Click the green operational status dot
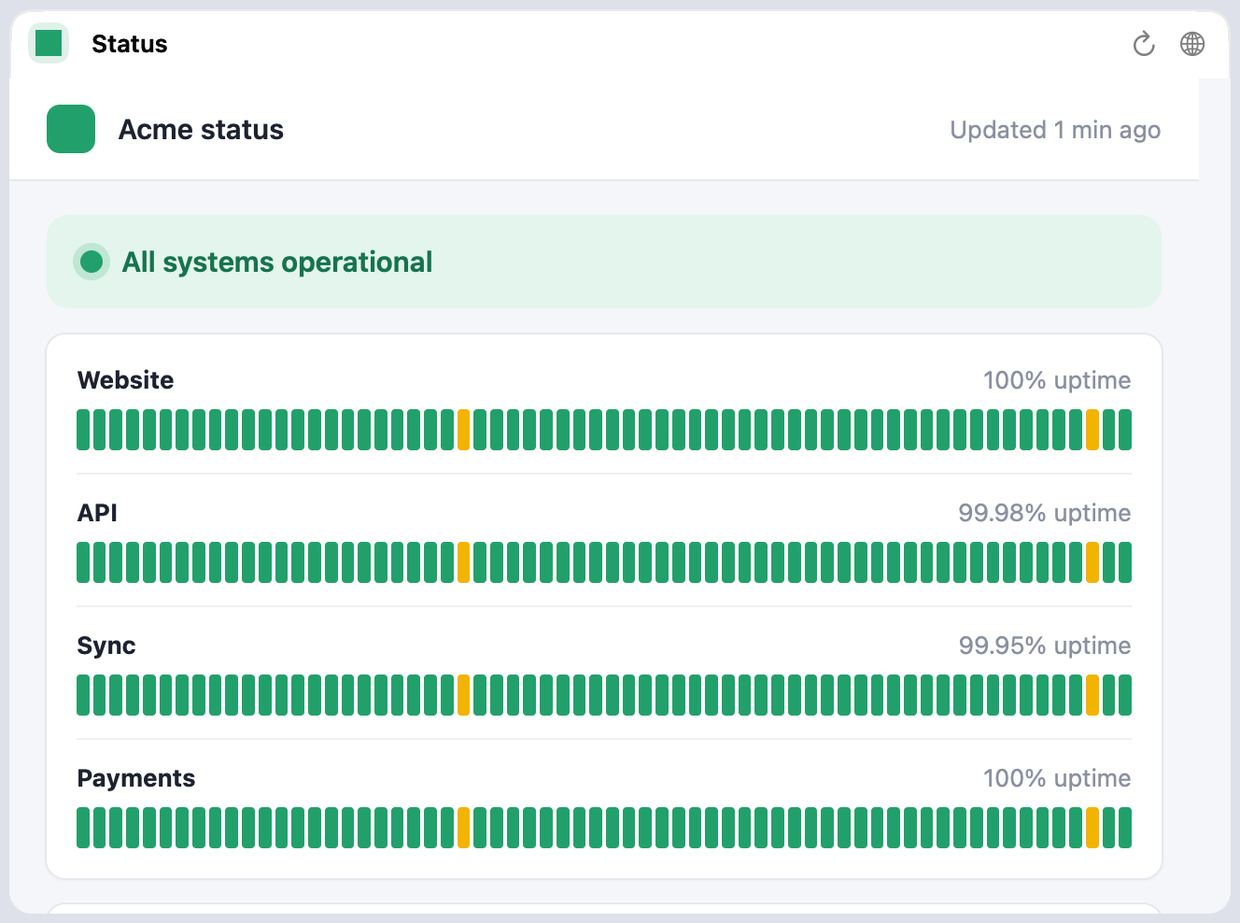Viewport: 1240px width, 923px height. click(92, 262)
